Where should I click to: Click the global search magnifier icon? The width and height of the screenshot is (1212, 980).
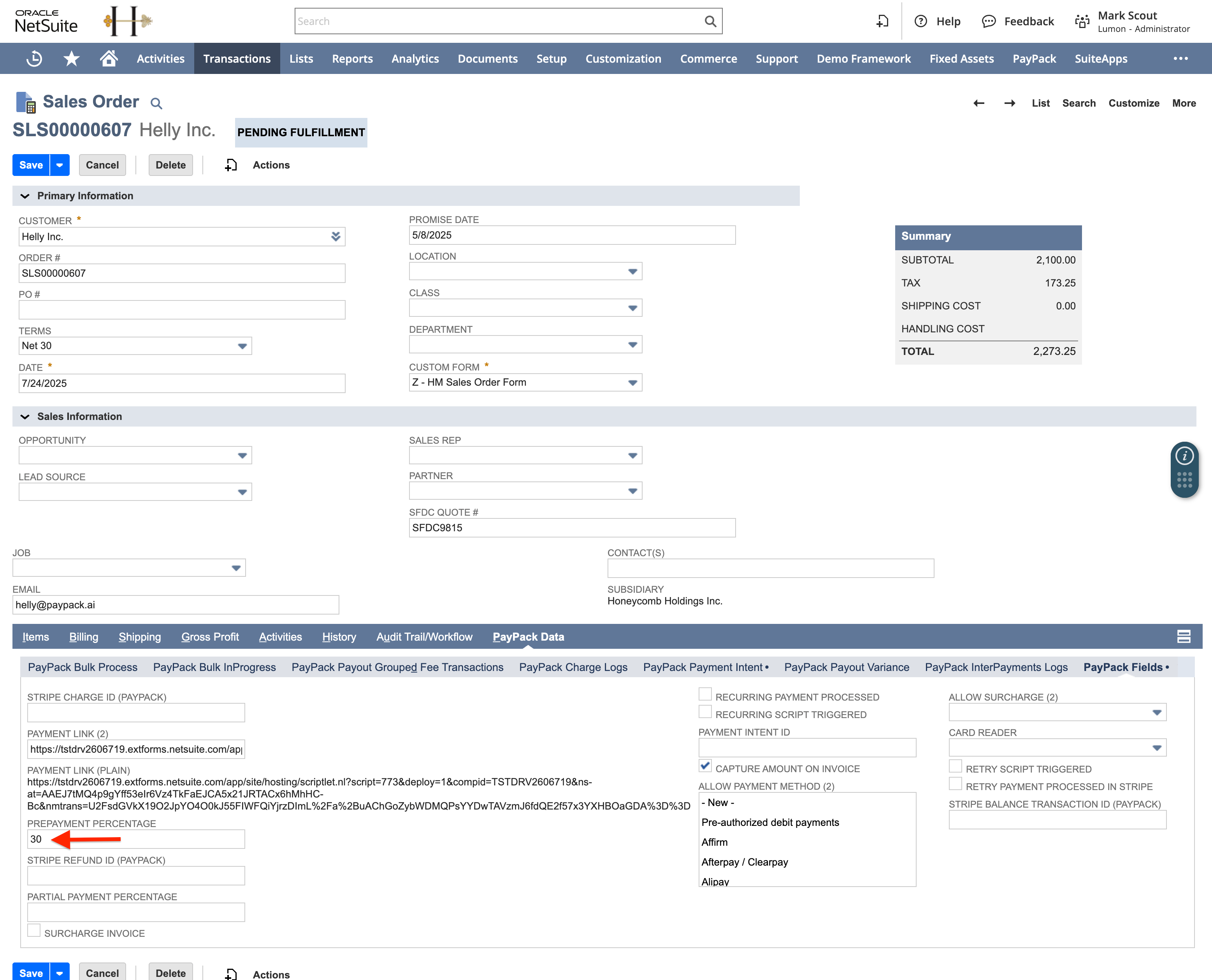click(x=710, y=21)
